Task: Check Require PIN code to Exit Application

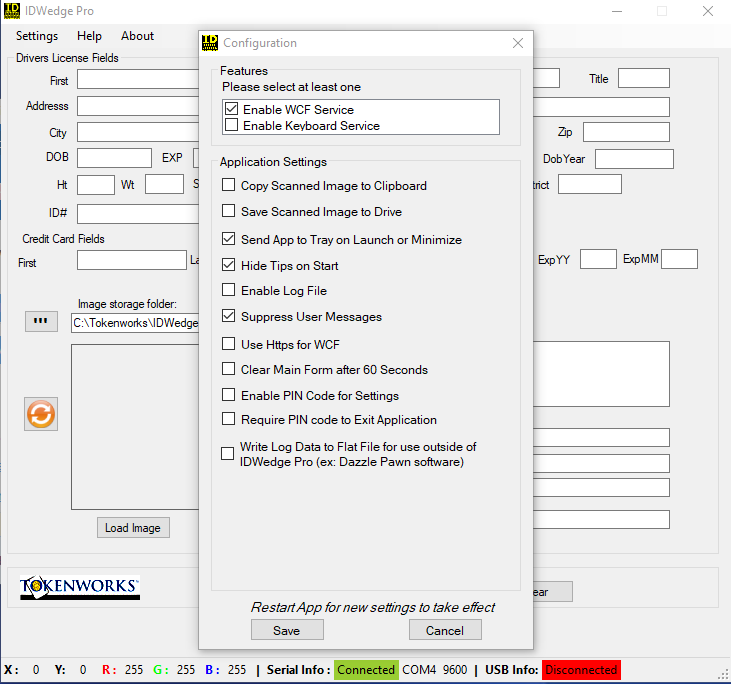Action: coord(228,419)
